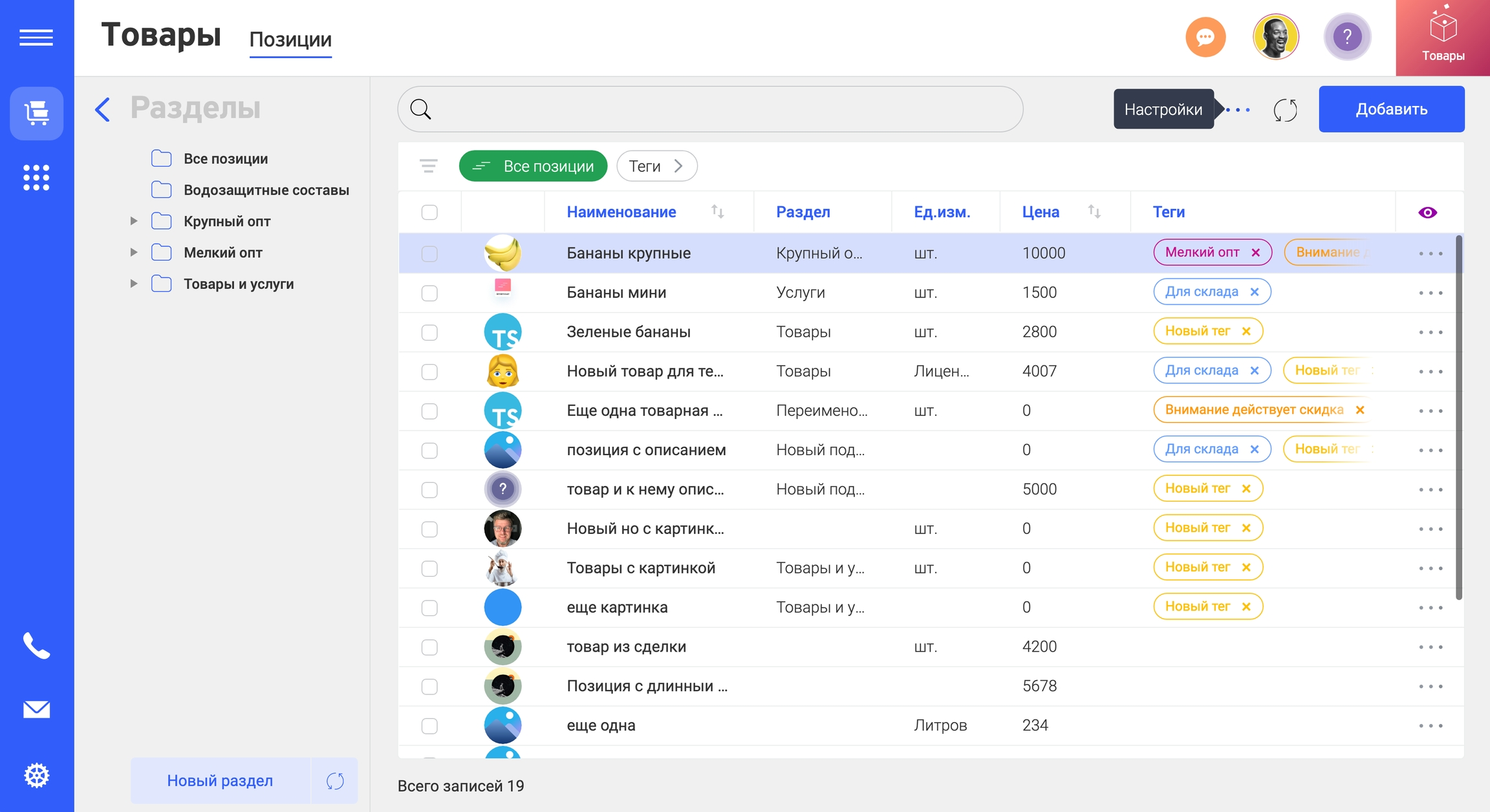Image resolution: width=1490 pixels, height=812 pixels.
Task: Open the orange chat icon in header
Action: point(1205,37)
